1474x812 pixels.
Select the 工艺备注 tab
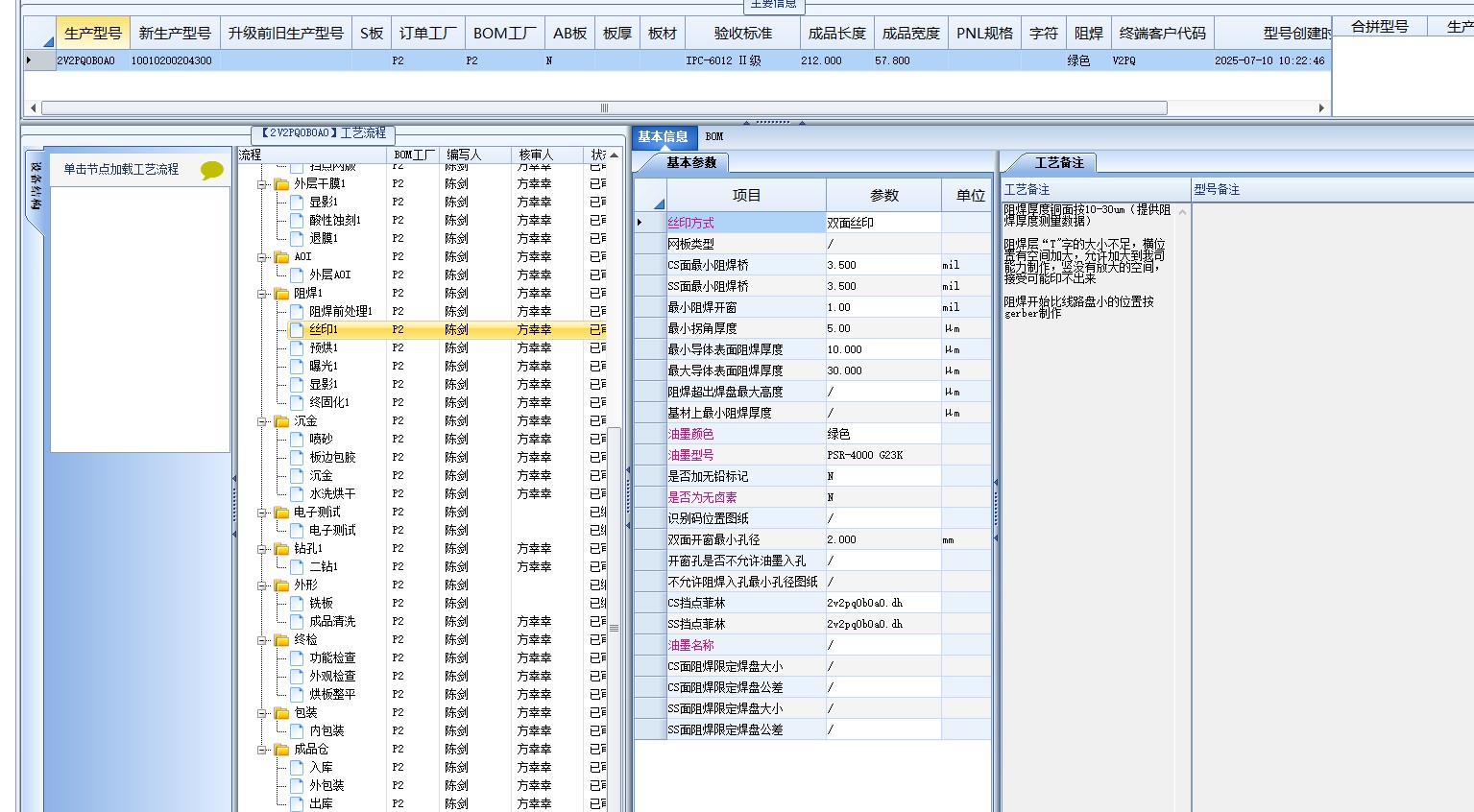1059,162
